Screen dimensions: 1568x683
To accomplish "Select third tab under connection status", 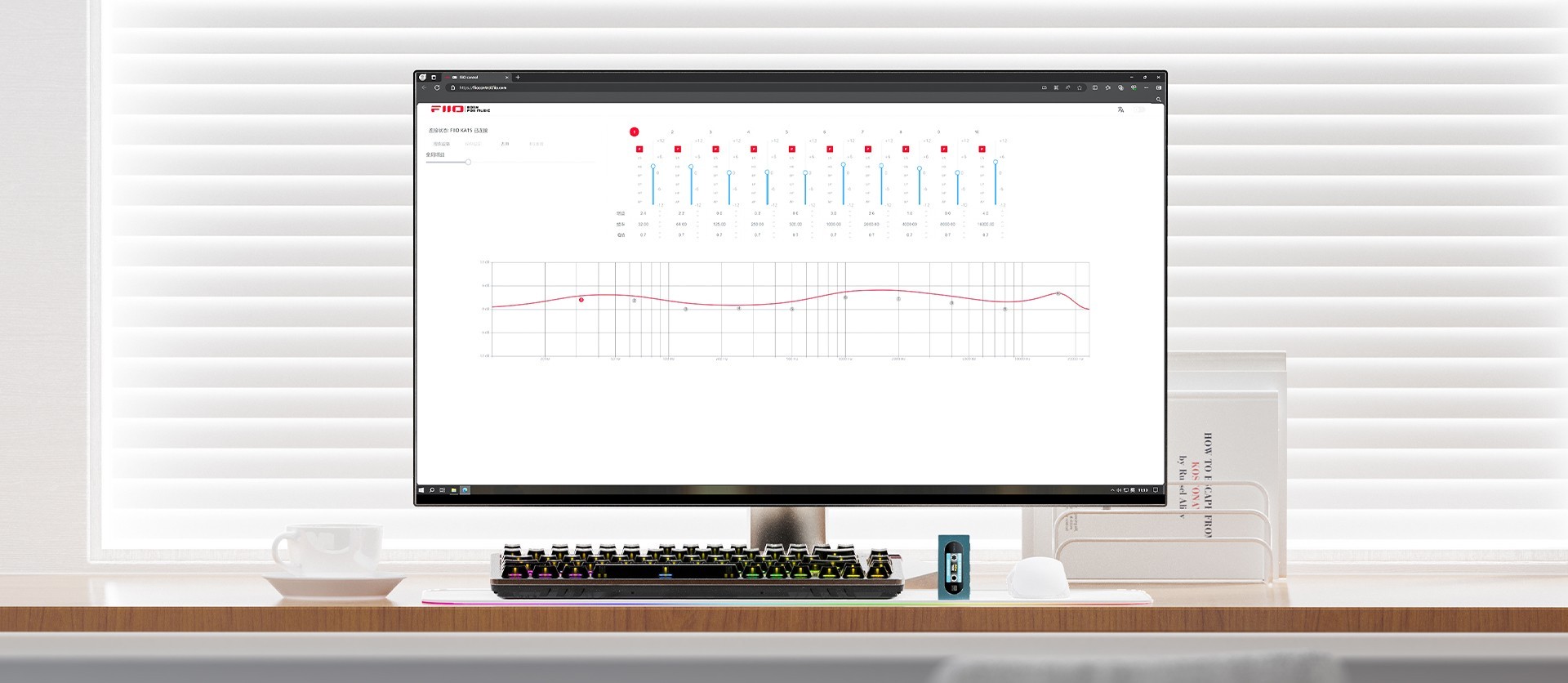I will (505, 144).
